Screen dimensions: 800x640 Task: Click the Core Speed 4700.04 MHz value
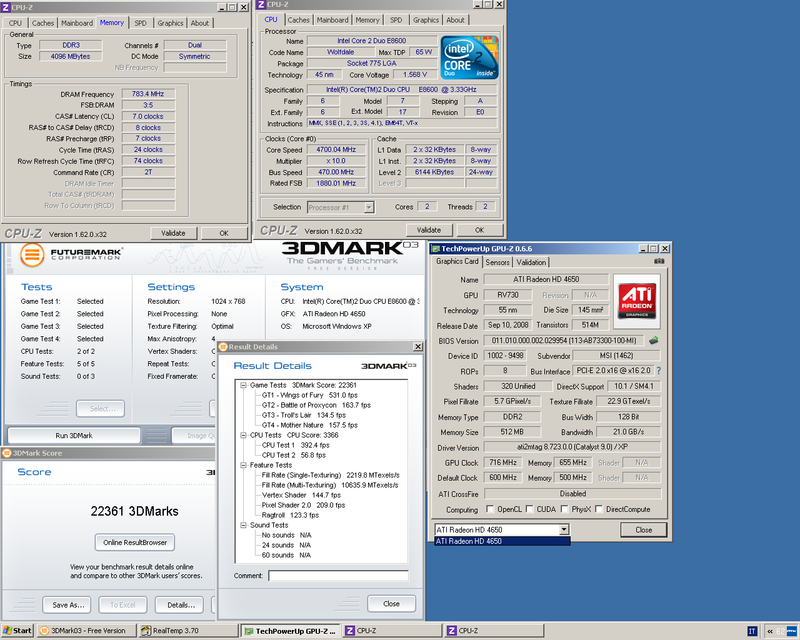click(x=336, y=150)
